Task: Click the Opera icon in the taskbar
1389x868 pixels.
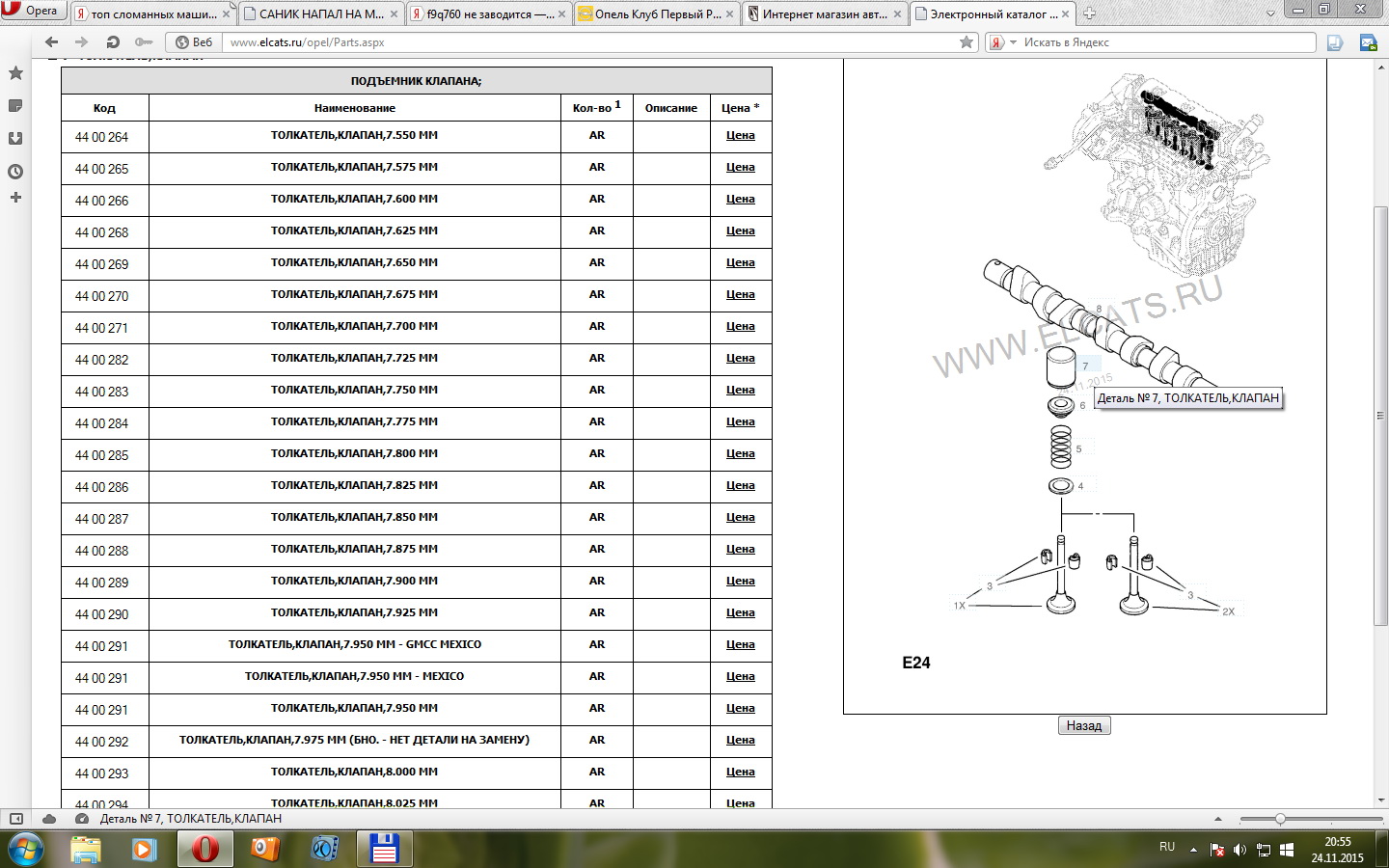Action: (x=204, y=849)
